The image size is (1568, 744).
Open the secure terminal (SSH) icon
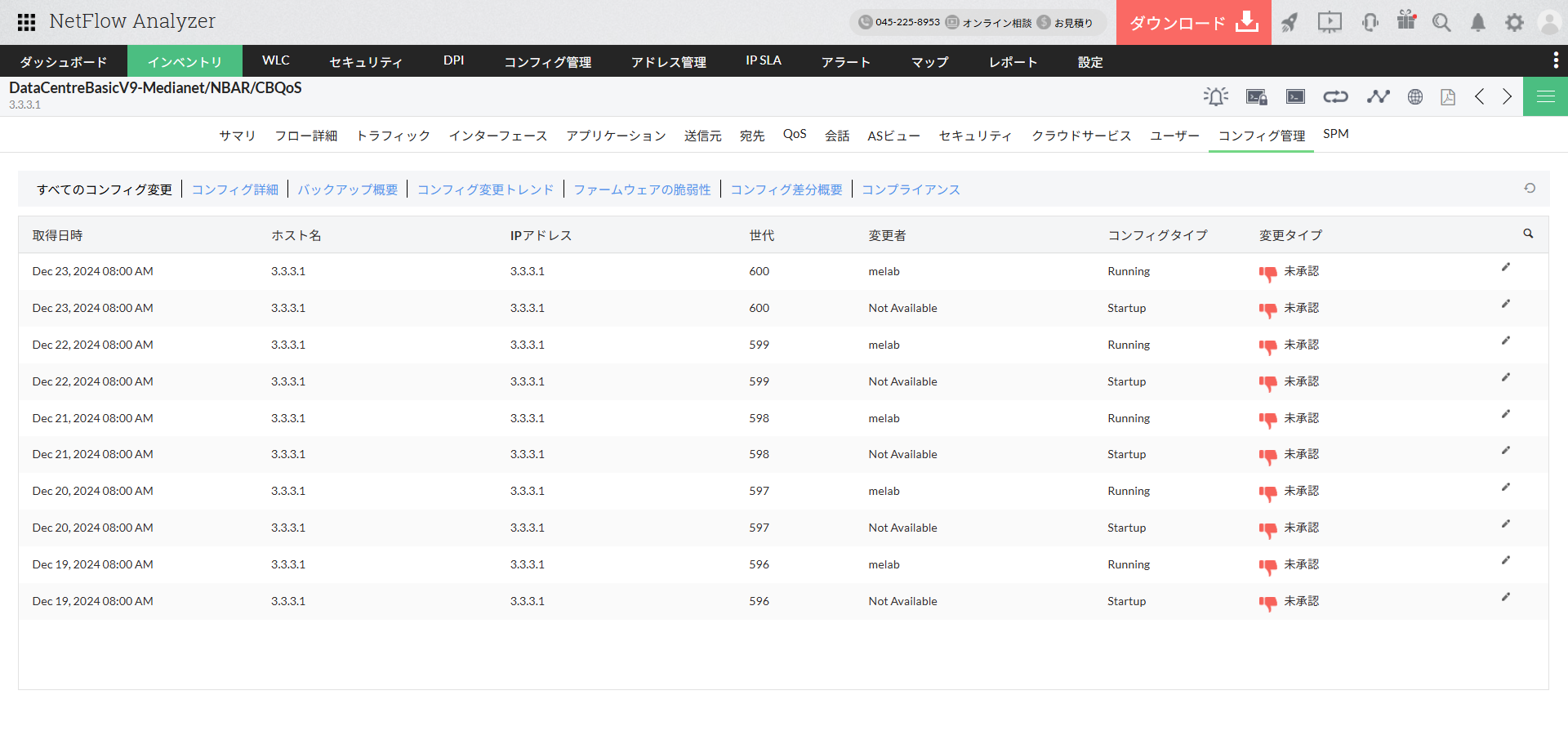1256,96
